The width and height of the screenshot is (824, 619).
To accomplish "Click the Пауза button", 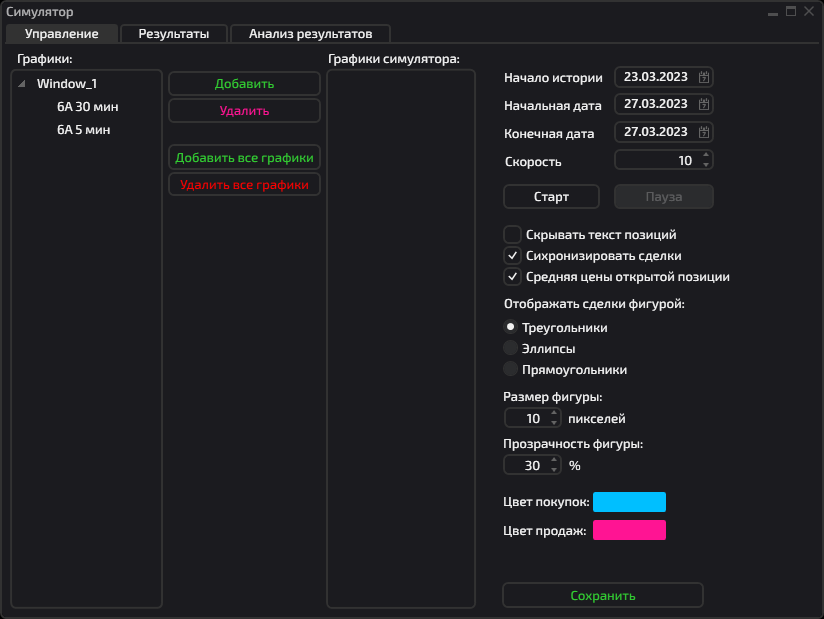I will 664,197.
